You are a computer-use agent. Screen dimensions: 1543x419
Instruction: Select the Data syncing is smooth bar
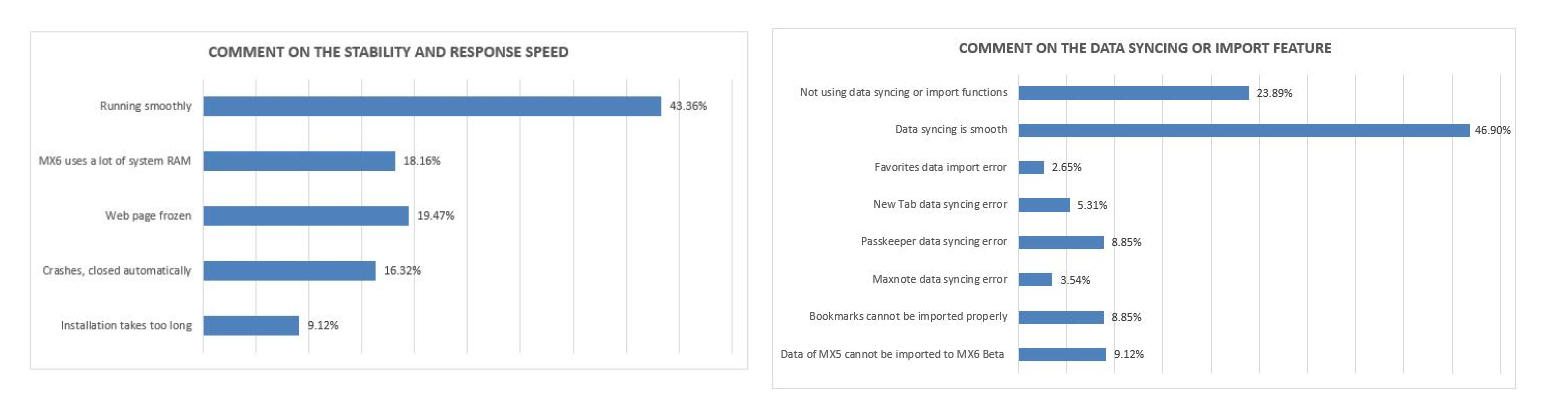pos(1243,130)
